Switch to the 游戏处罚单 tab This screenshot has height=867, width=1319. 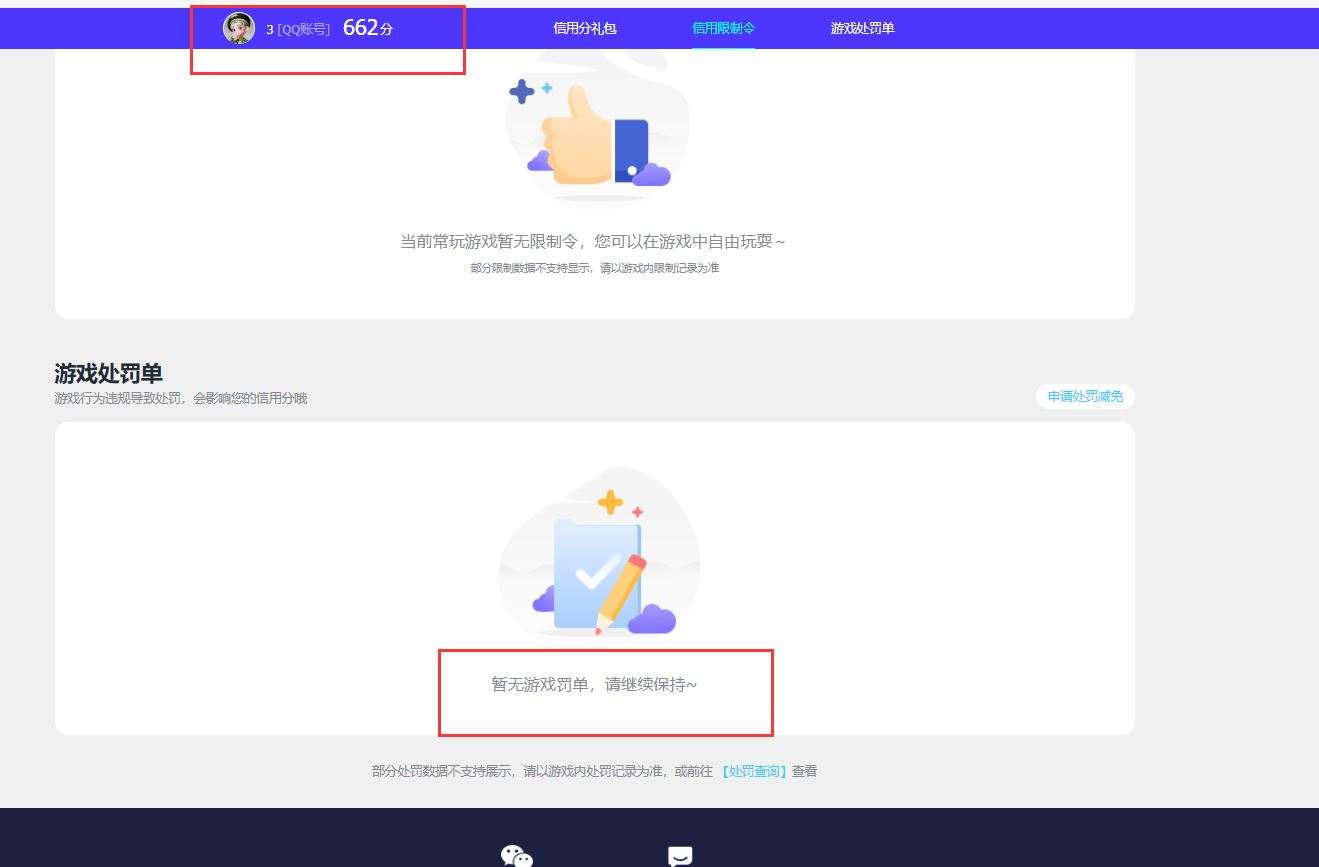point(862,29)
